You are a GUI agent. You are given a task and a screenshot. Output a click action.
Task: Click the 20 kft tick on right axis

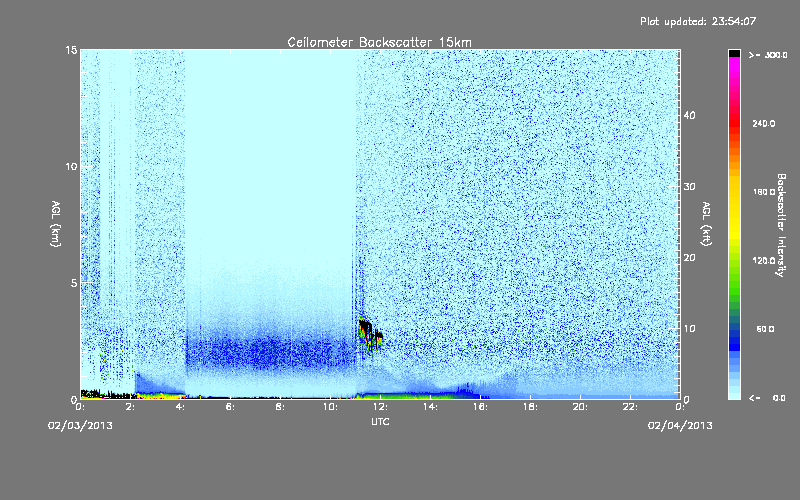(689, 258)
